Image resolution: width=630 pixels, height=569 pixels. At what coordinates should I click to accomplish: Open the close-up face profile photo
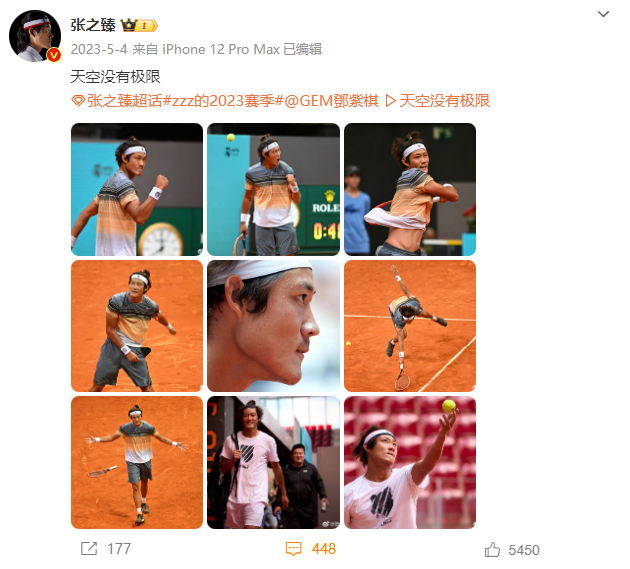click(x=273, y=326)
